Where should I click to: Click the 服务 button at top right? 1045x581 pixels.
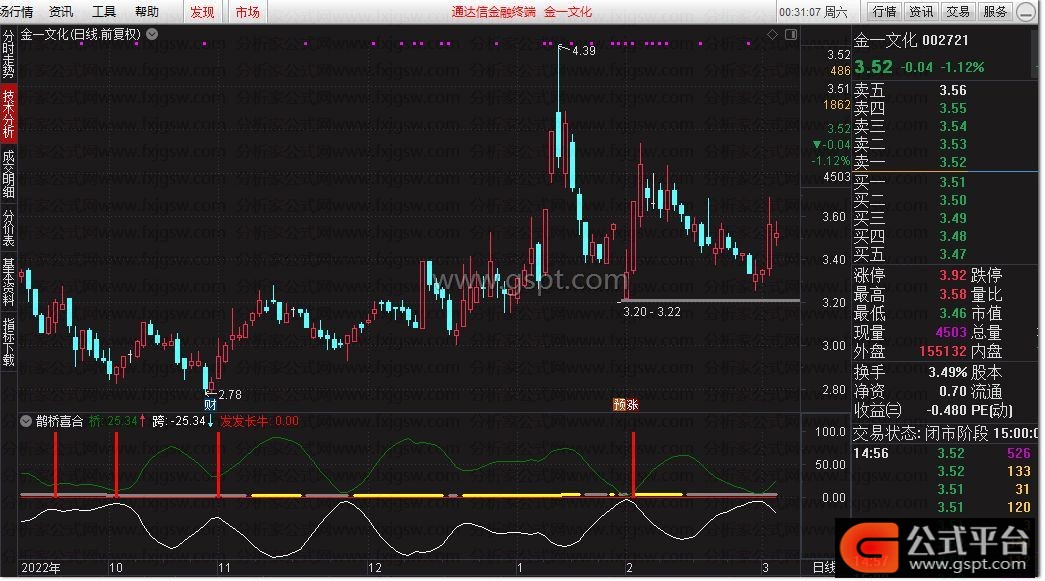(x=994, y=11)
